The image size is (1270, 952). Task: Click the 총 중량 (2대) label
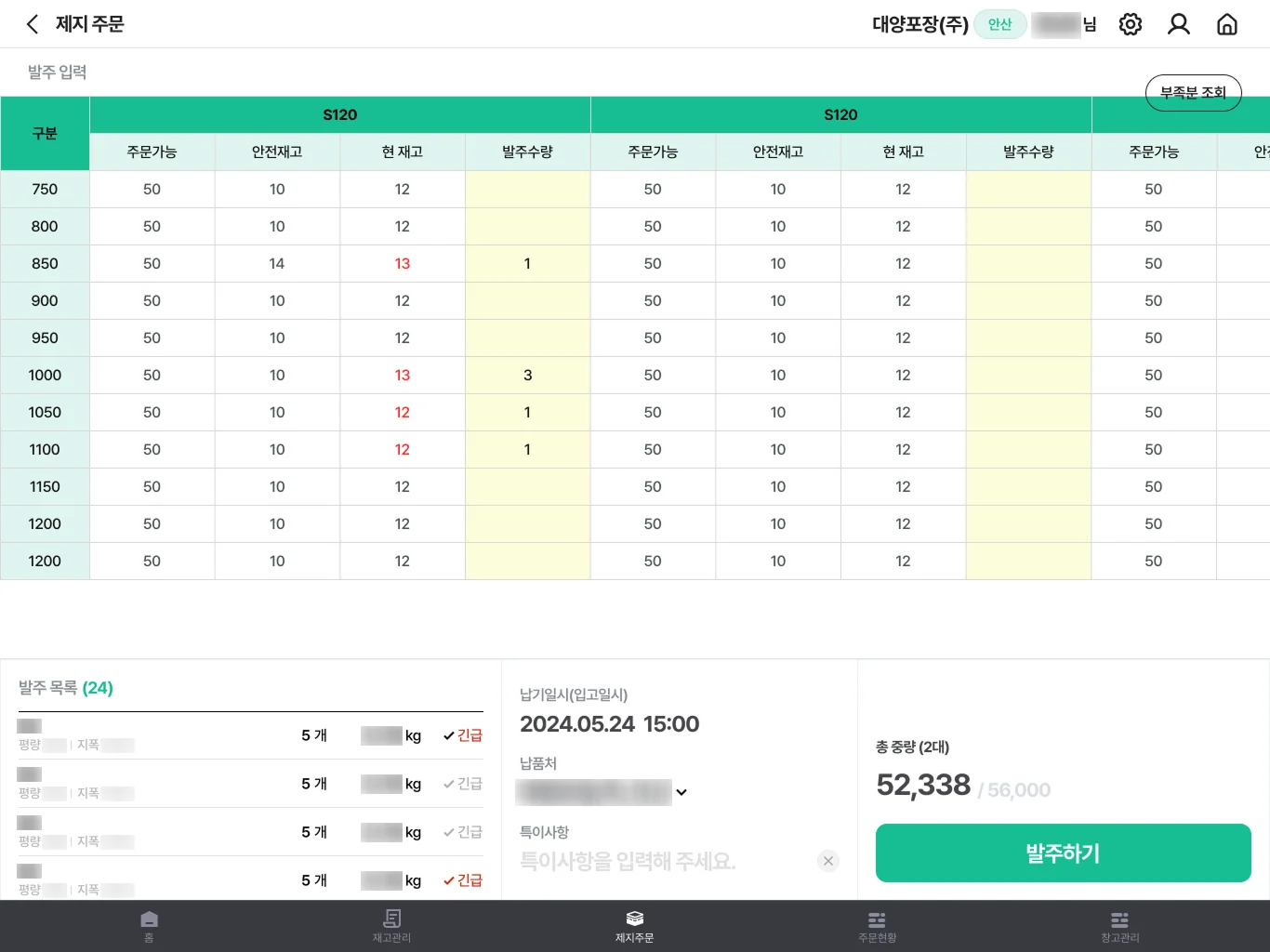click(x=912, y=747)
